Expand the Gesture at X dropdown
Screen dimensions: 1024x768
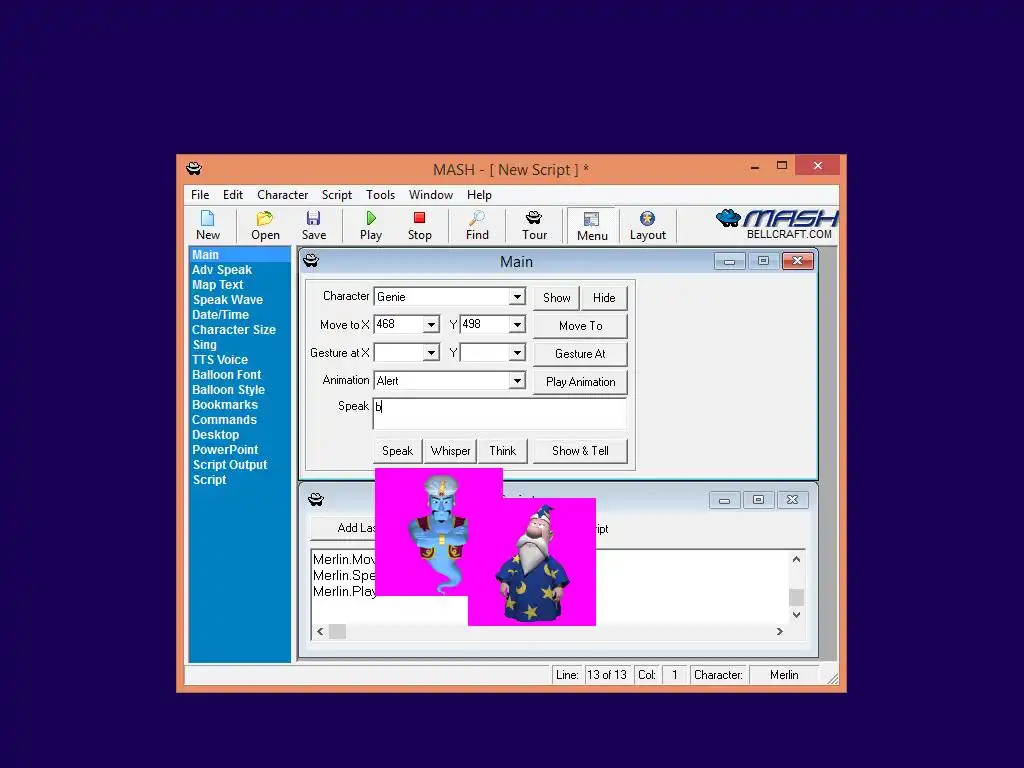pyautogui.click(x=431, y=353)
